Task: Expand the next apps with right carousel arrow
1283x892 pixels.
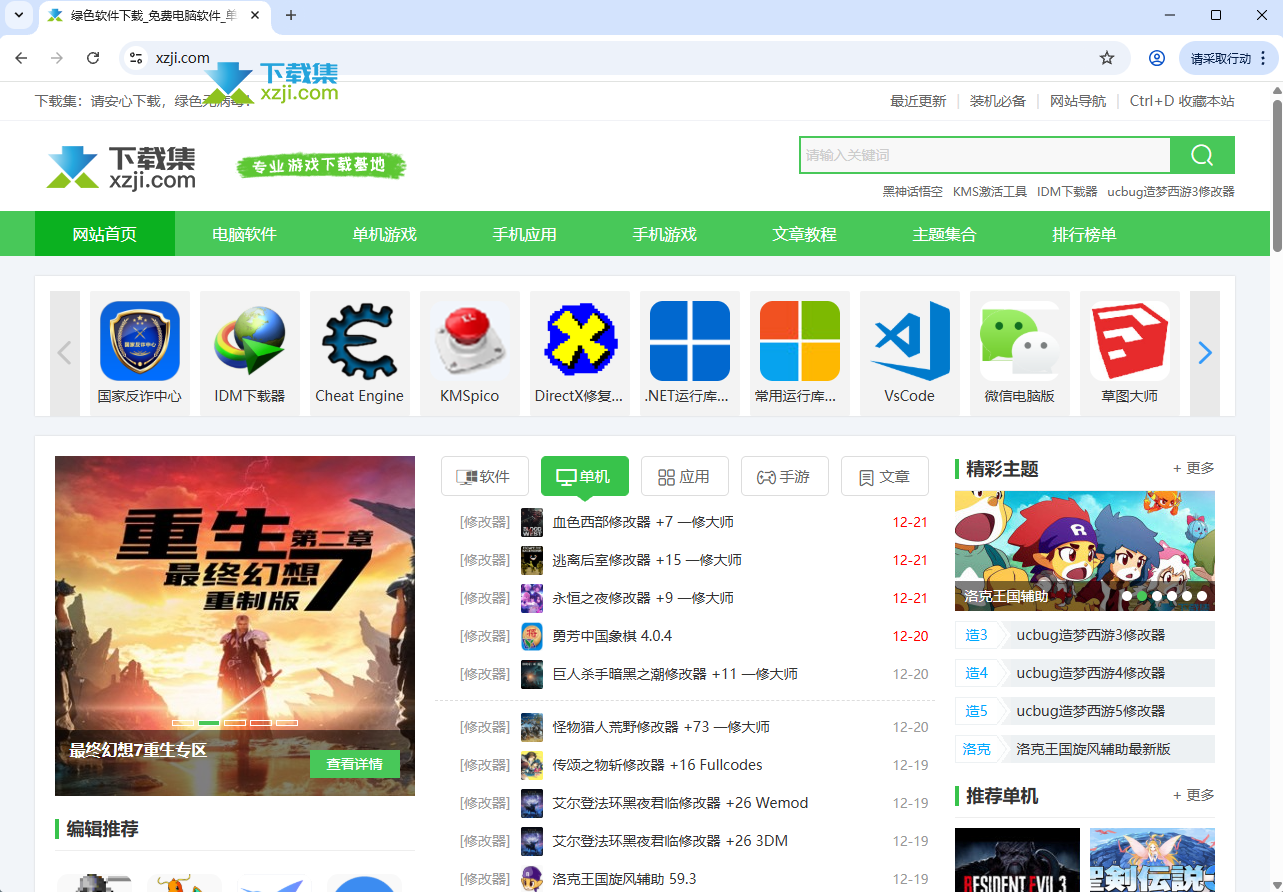Action: [x=1204, y=353]
